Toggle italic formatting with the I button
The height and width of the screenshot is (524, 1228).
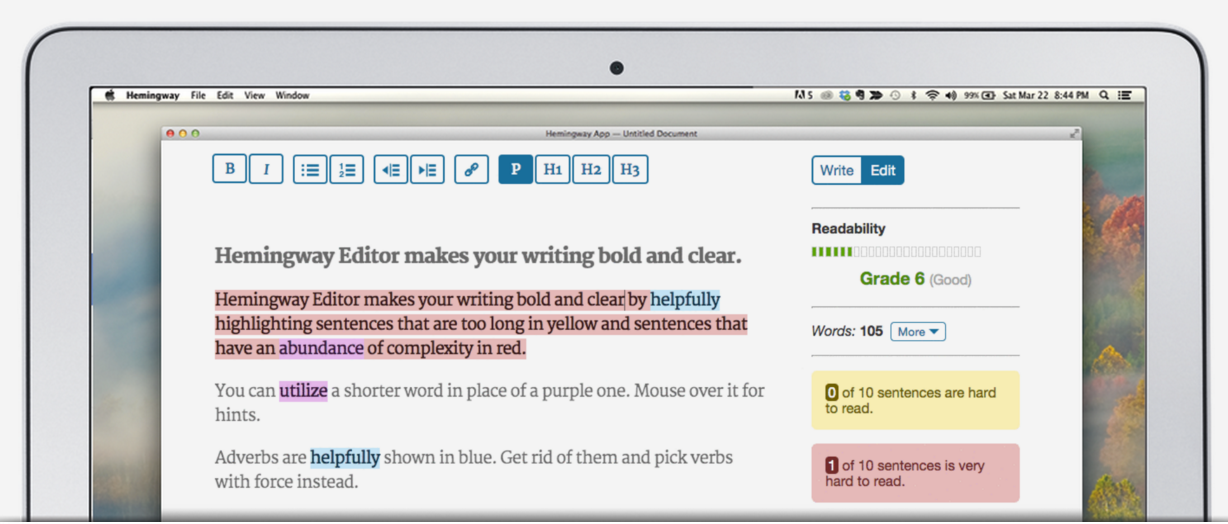pyautogui.click(x=266, y=169)
